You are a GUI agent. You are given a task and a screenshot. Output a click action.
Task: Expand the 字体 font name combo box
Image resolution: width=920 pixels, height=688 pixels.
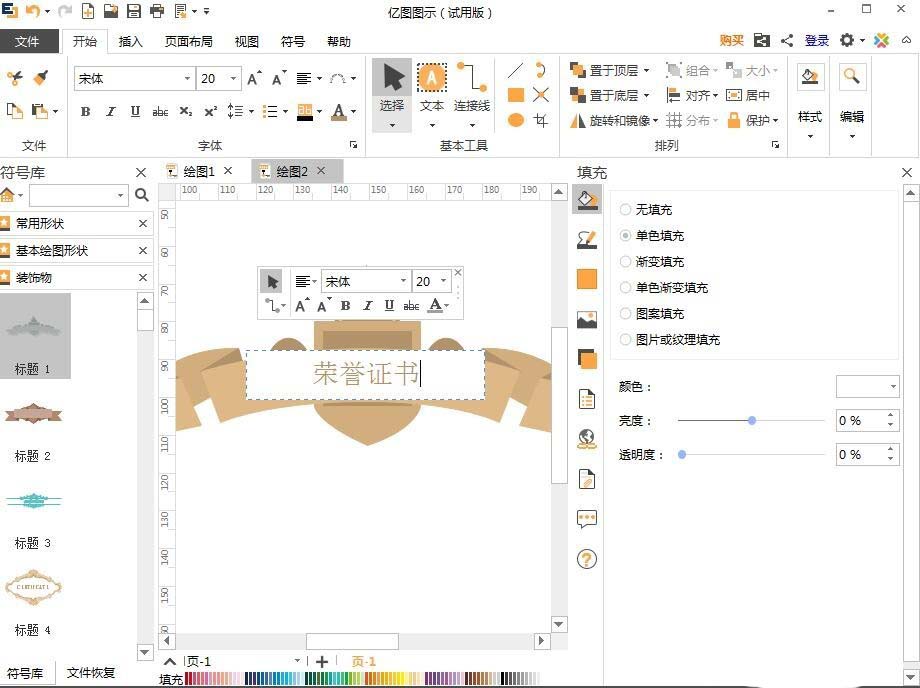[189, 78]
